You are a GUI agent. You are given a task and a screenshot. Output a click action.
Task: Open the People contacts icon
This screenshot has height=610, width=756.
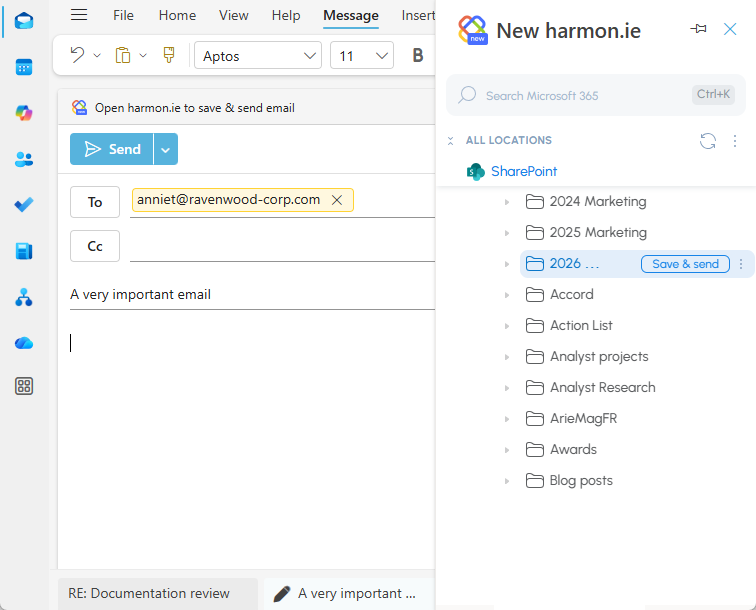click(x=24, y=159)
